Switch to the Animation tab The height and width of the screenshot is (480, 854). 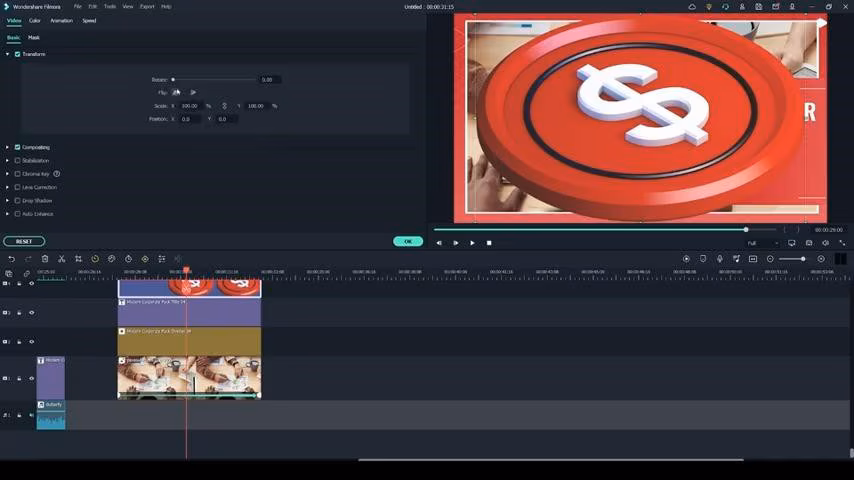click(x=62, y=21)
